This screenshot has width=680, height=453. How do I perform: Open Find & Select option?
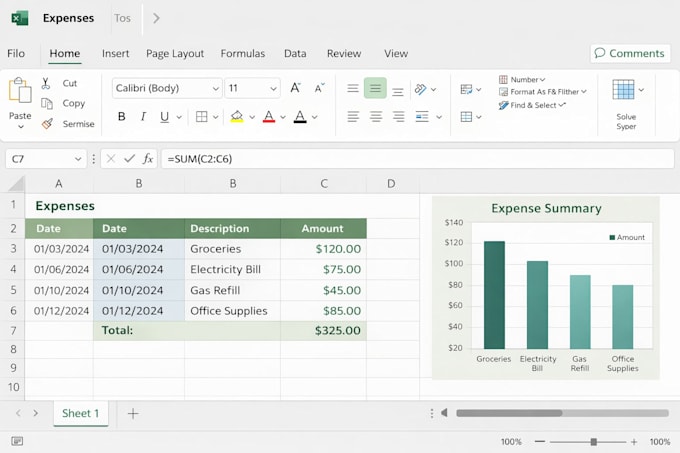coord(533,105)
